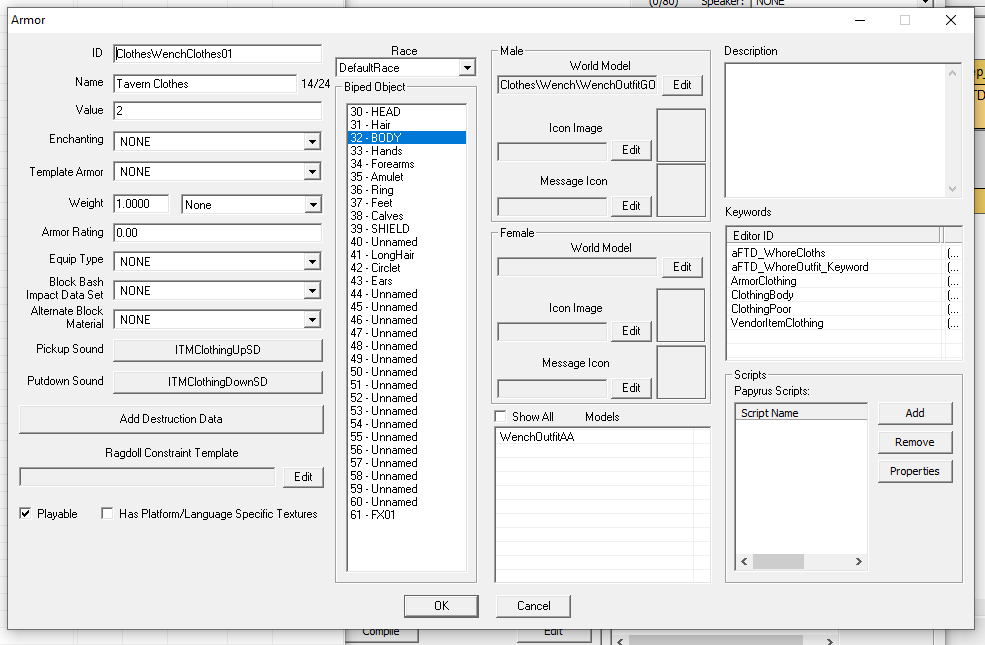Close the Armor dialog window

pos(951,20)
